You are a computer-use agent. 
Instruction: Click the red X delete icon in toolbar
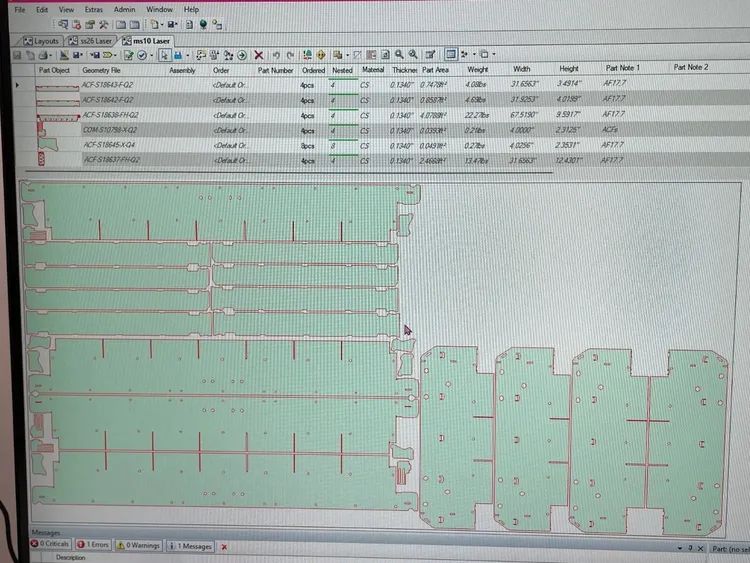click(259, 55)
